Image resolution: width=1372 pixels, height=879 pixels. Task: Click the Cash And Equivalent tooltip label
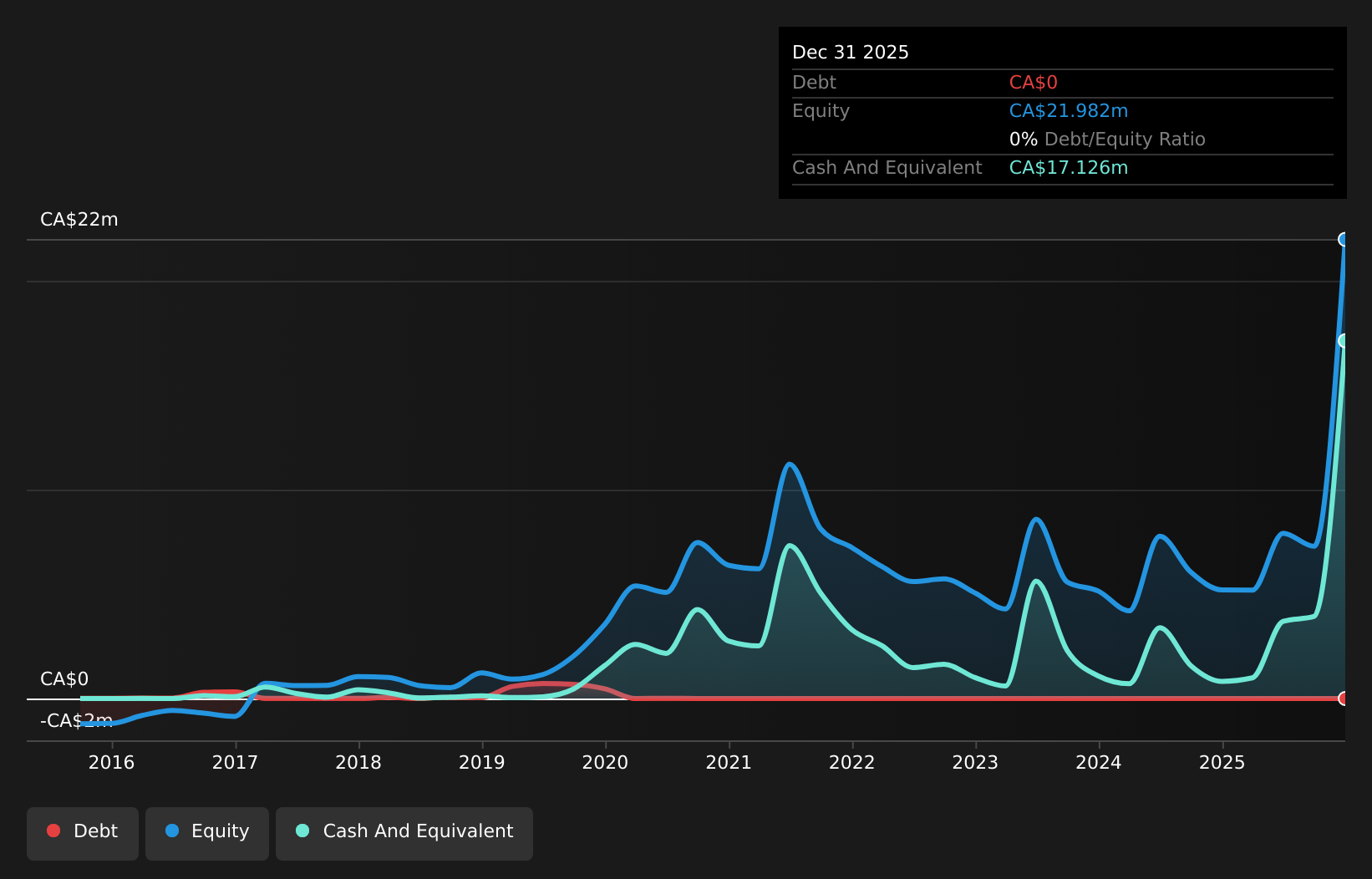click(x=887, y=168)
